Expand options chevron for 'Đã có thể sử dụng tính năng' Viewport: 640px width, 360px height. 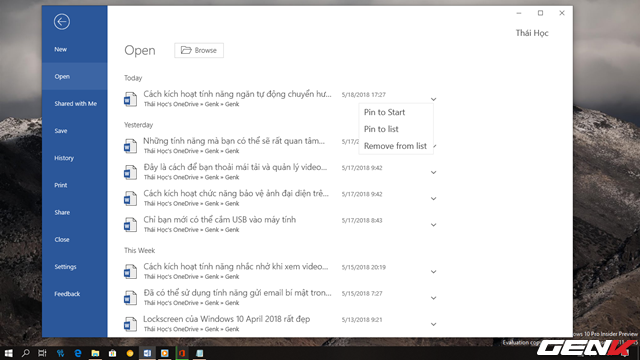433,298
